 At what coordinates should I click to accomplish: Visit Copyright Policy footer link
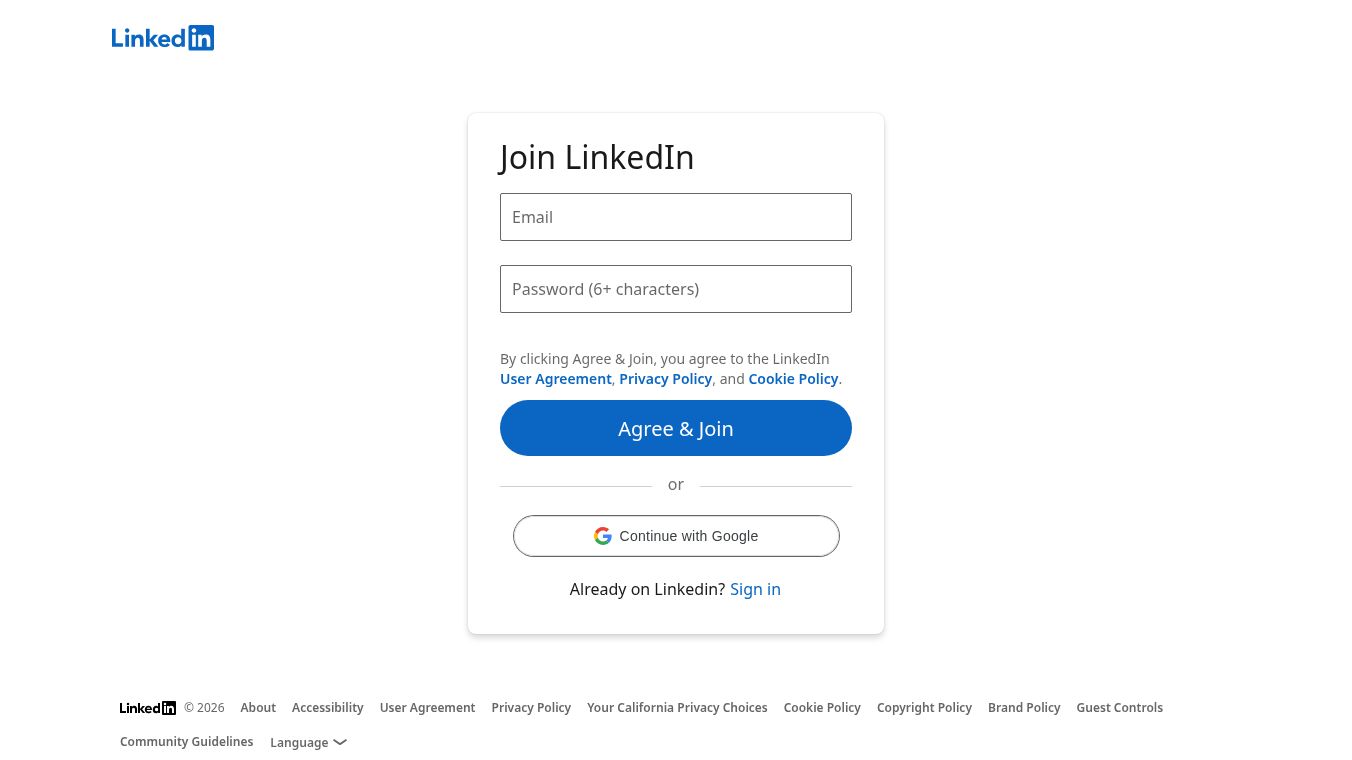(924, 708)
